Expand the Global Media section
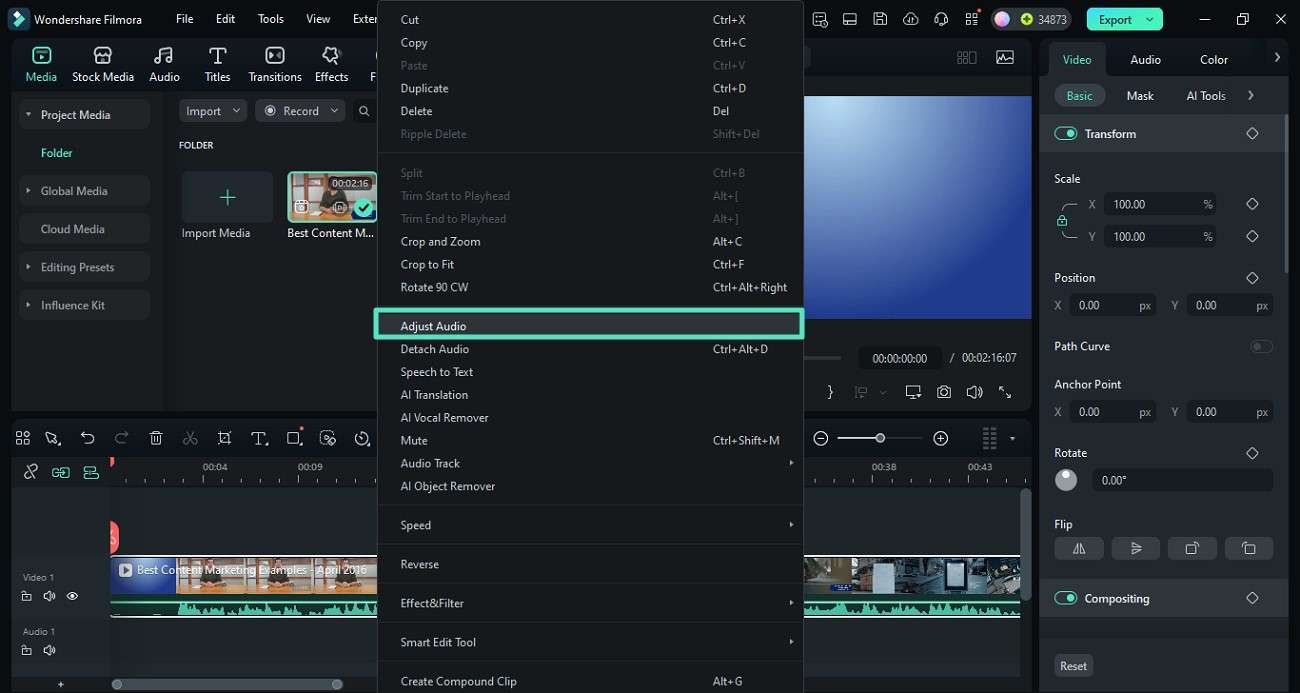The width and height of the screenshot is (1300, 693). 29,191
